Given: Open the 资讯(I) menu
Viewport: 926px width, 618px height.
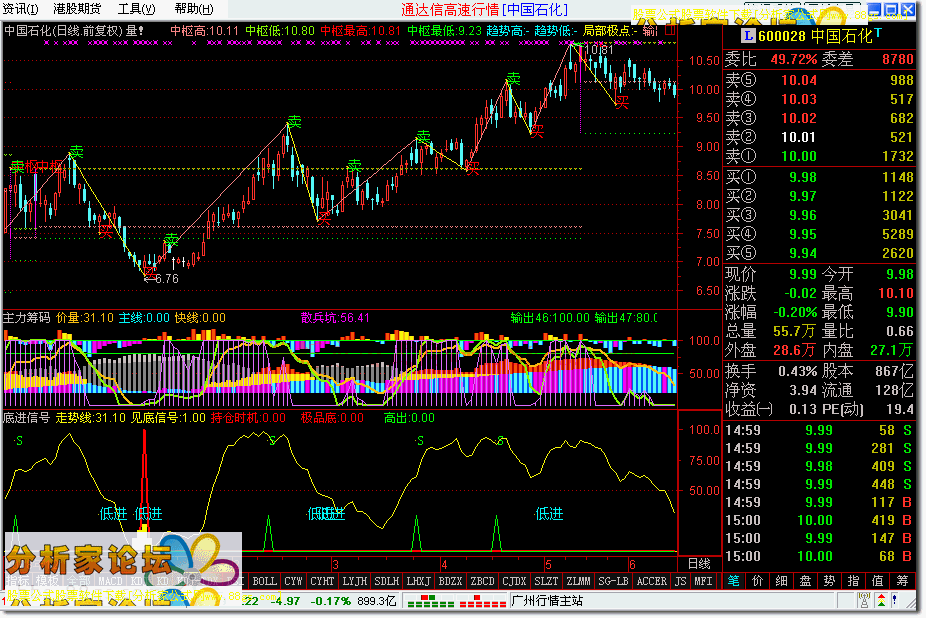Looking at the screenshot, I should [x=20, y=9].
